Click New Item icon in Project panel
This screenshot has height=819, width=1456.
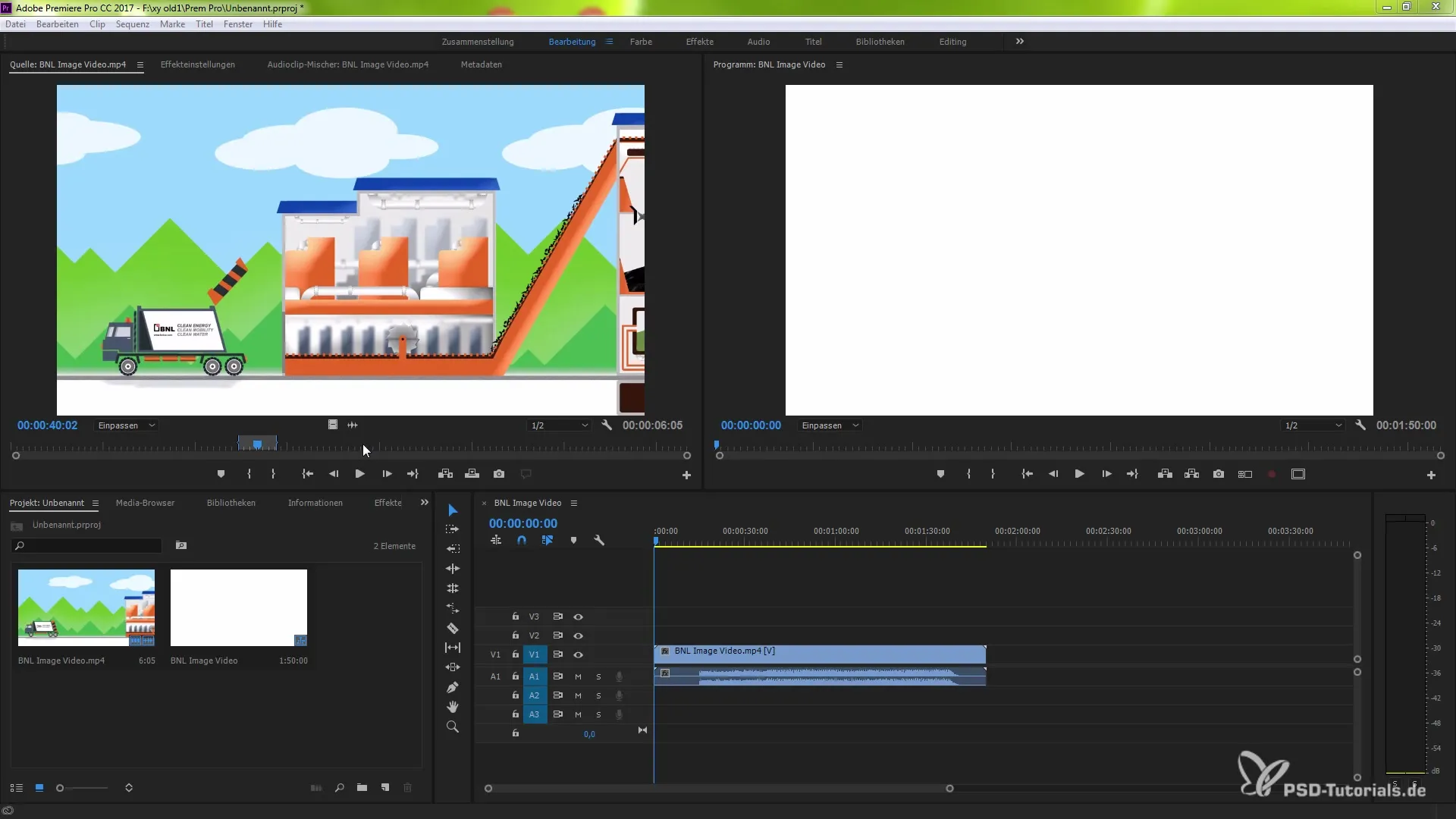(x=385, y=788)
